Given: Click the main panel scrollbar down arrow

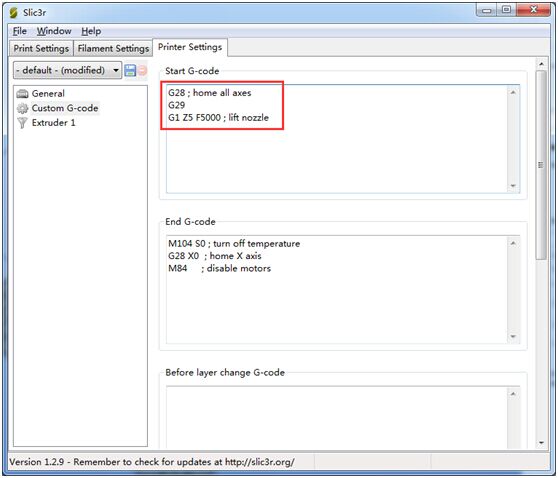Looking at the screenshot, I should pyautogui.click(x=541, y=443).
